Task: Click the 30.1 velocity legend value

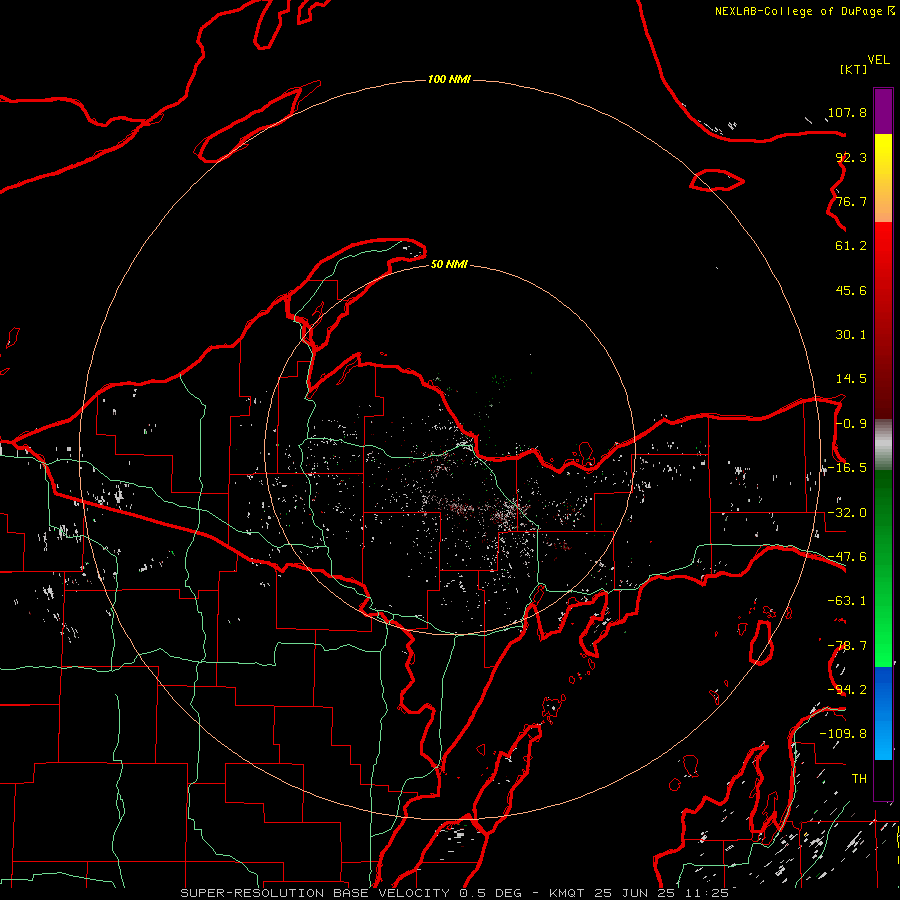Action: [851, 335]
